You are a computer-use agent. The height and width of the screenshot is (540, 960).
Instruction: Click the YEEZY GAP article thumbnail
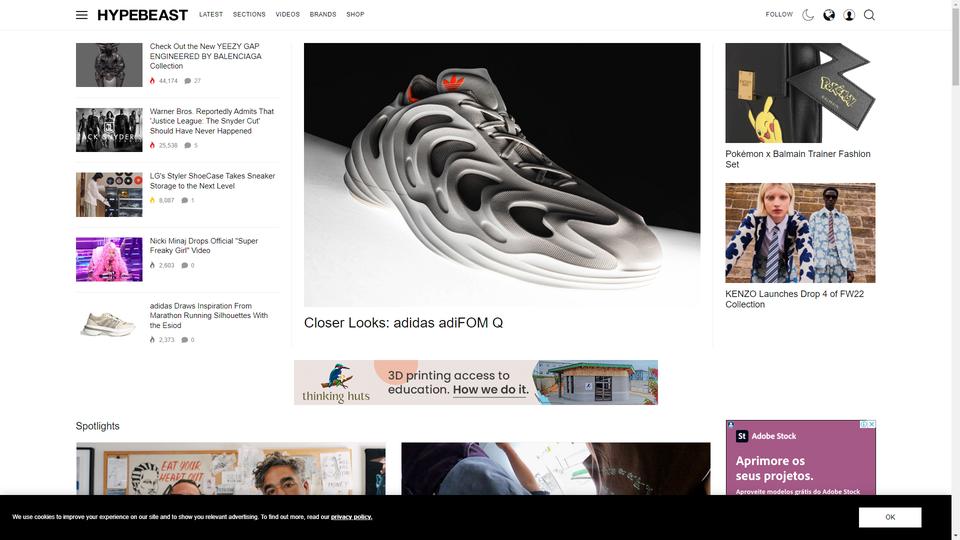109,65
